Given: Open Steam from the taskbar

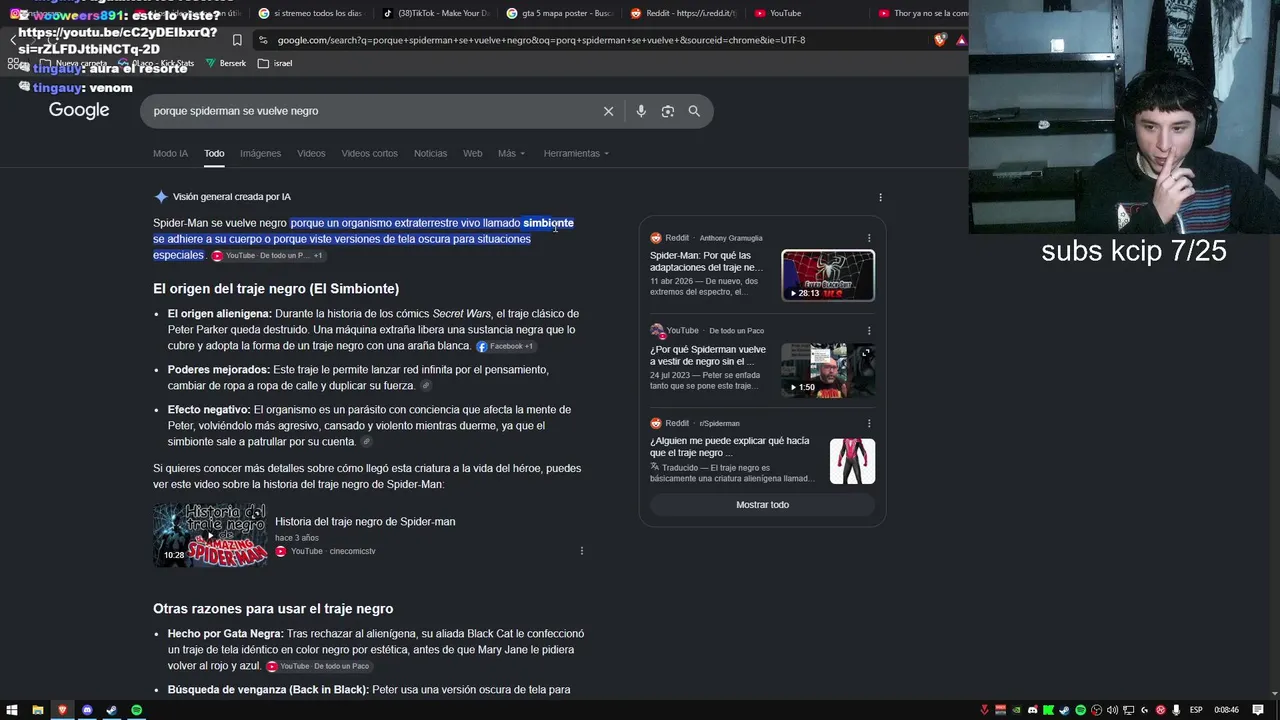Looking at the screenshot, I should (x=111, y=710).
